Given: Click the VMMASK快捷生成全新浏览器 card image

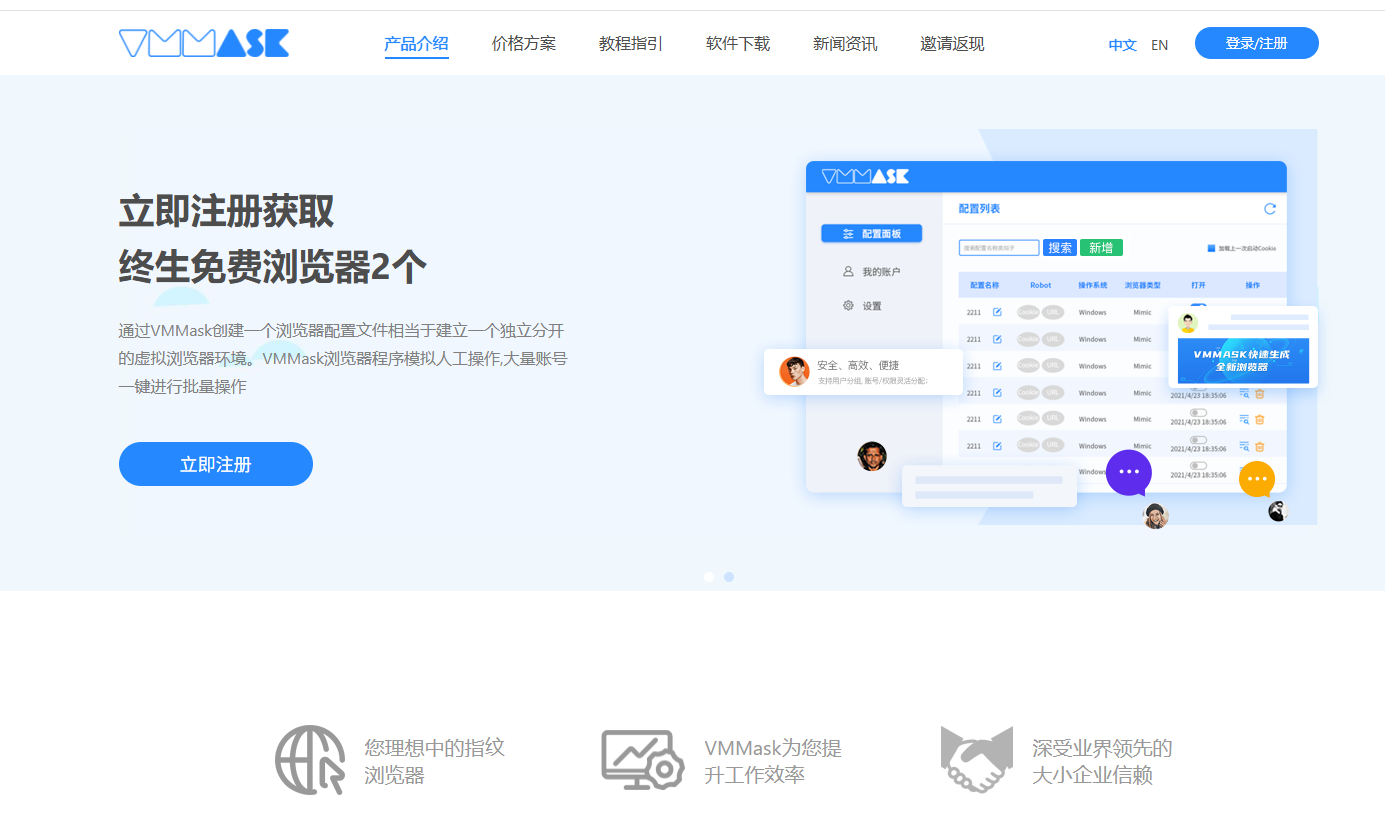Looking at the screenshot, I should 1243,361.
